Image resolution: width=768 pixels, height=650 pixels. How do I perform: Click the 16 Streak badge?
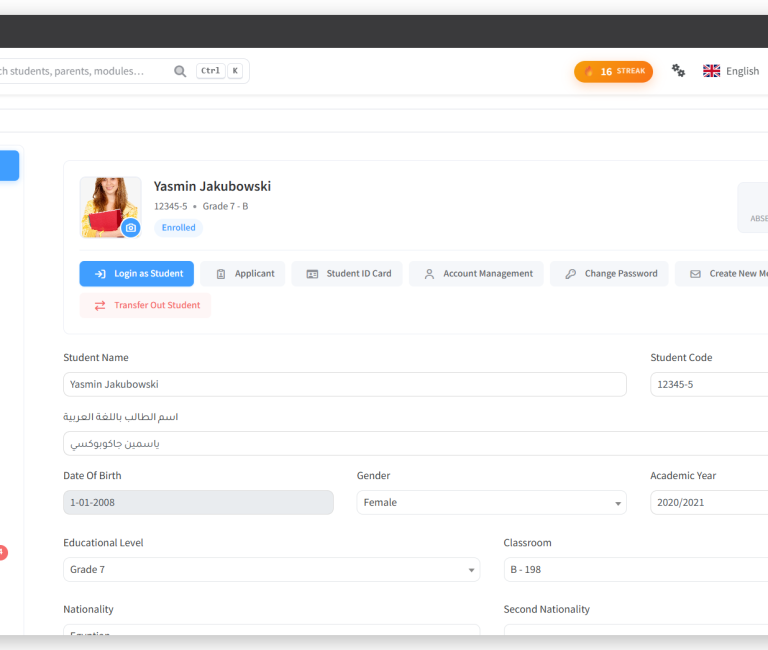(x=613, y=72)
